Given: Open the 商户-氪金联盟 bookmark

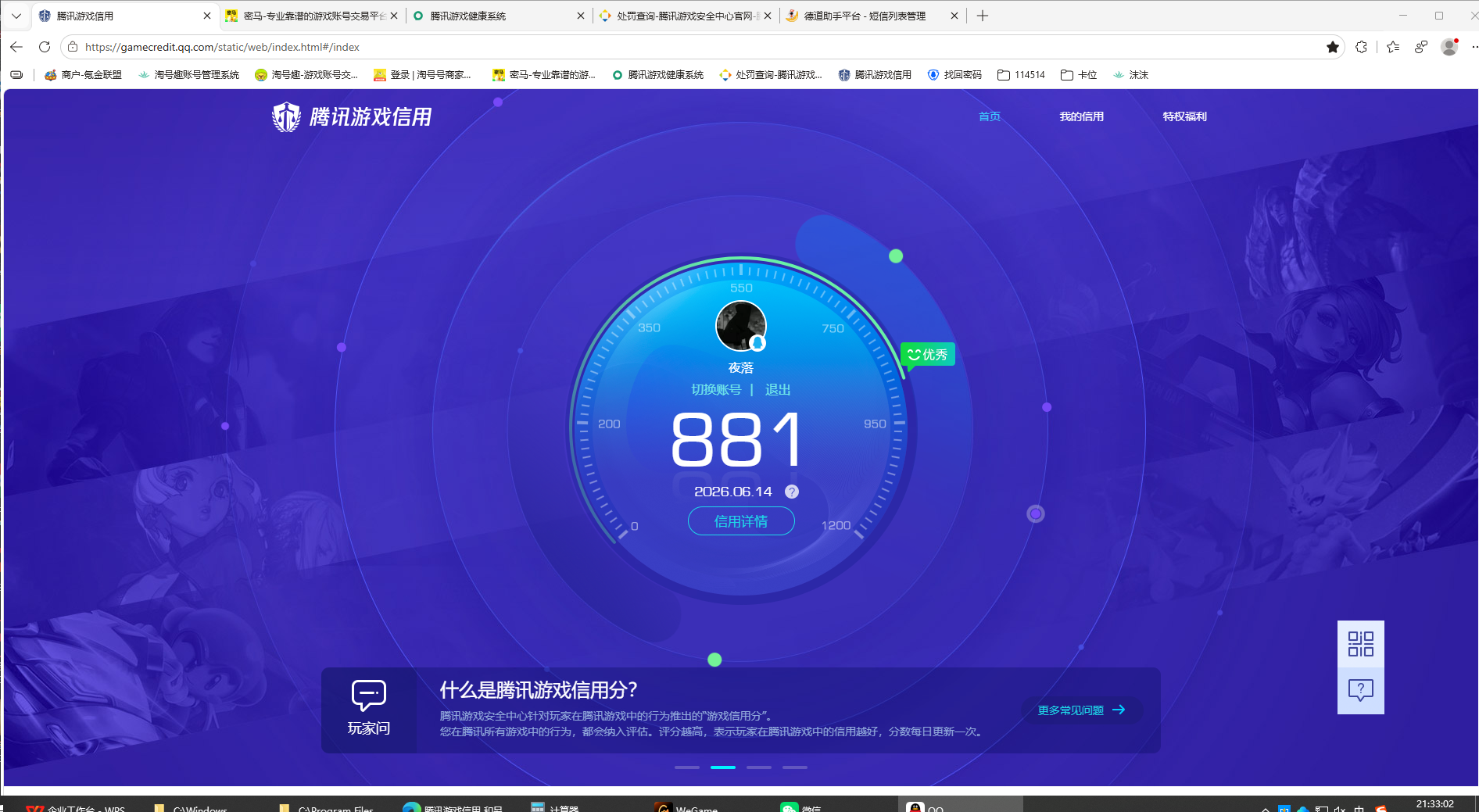Looking at the screenshot, I should (x=83, y=75).
